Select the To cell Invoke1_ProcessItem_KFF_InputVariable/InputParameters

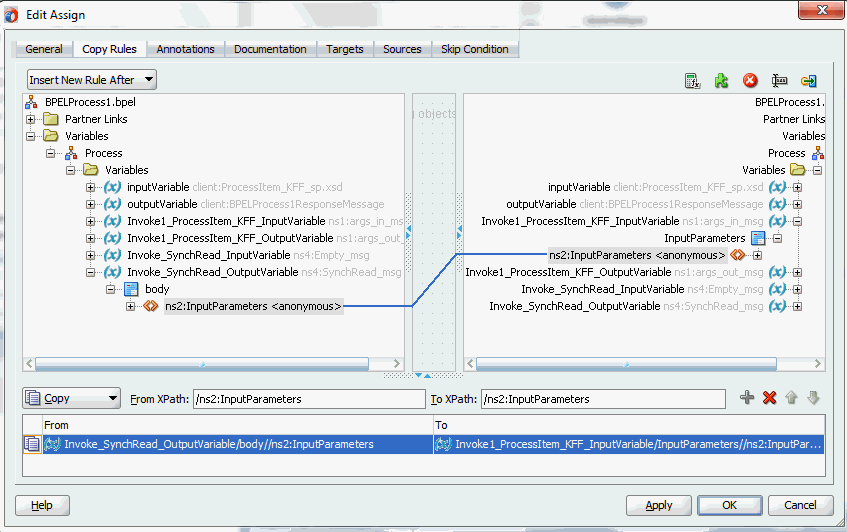(629, 444)
